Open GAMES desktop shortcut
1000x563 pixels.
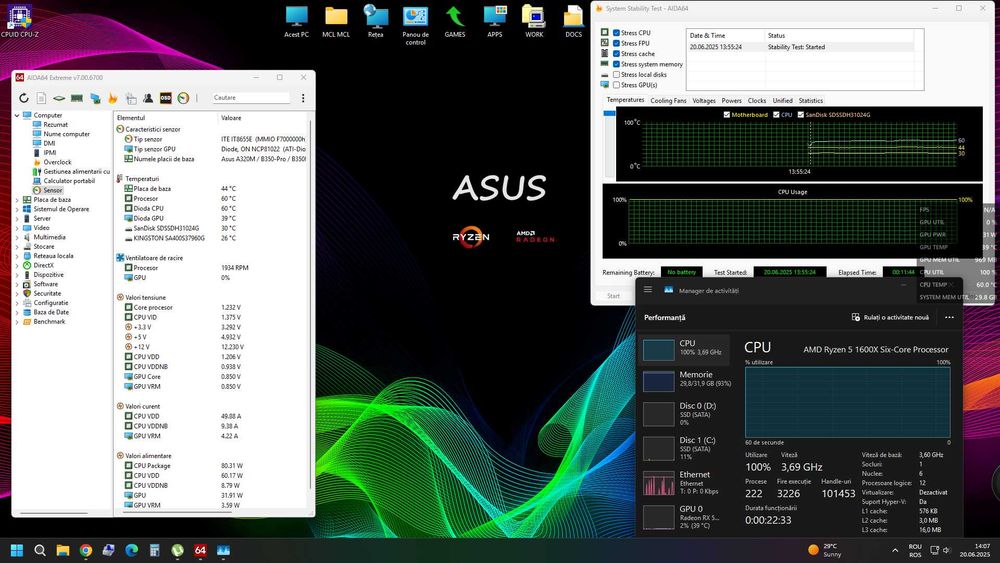455,22
